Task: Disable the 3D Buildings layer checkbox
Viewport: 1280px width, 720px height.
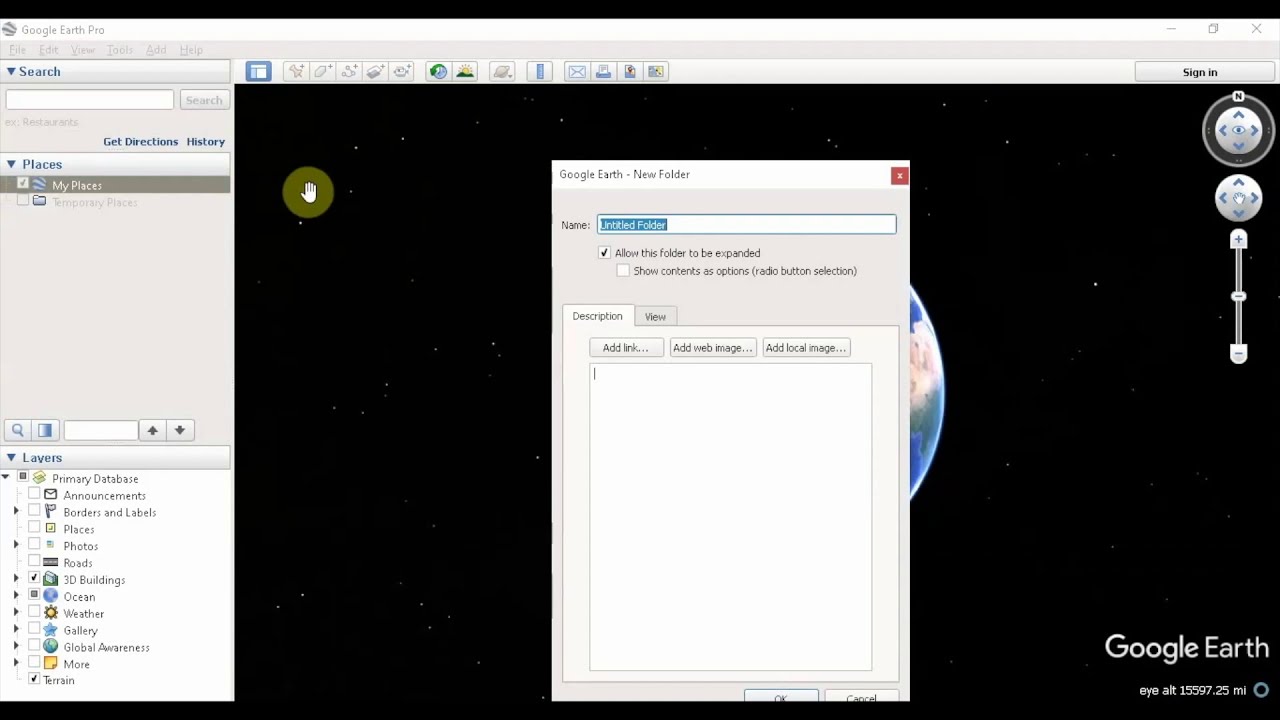Action: [34, 579]
